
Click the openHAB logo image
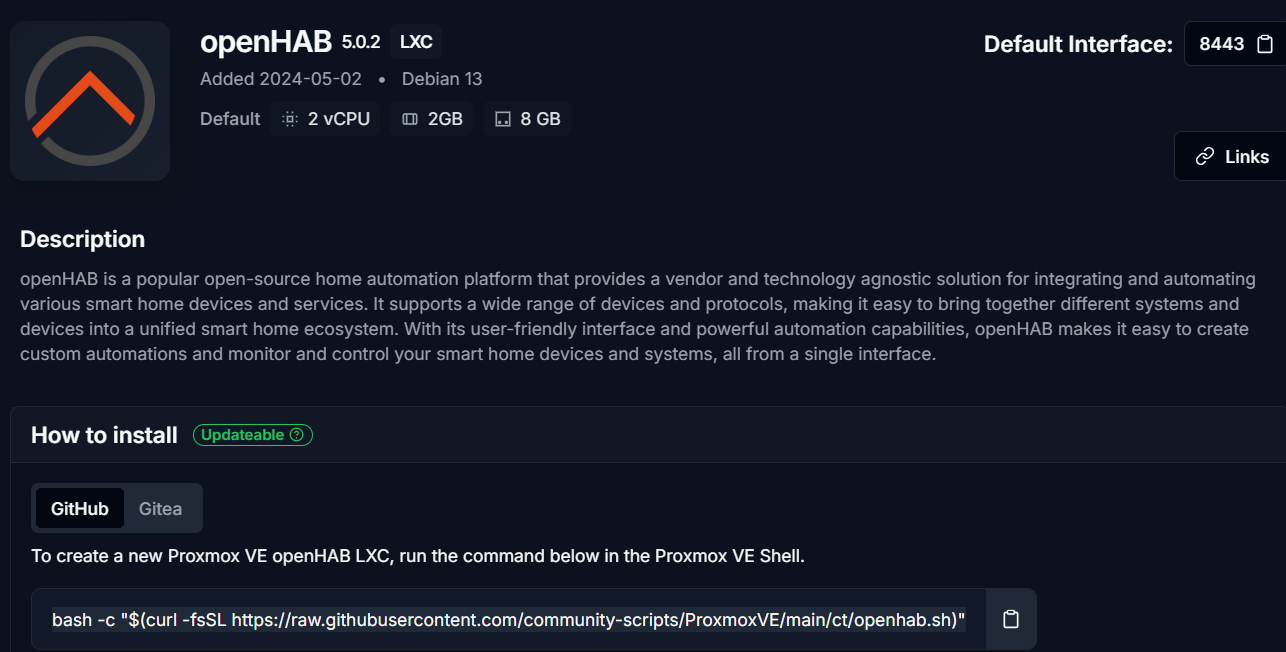(90, 101)
